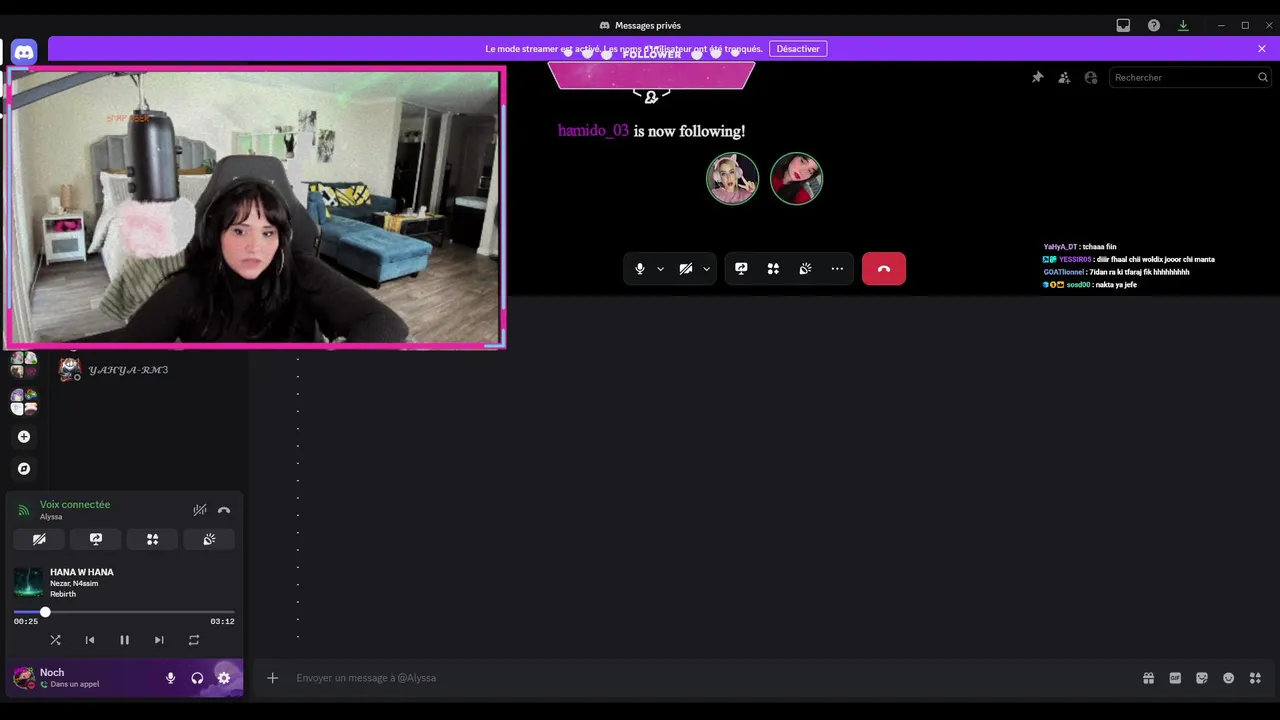Click the Add a server plus icon
Screen dimensions: 1280x720
24,437
